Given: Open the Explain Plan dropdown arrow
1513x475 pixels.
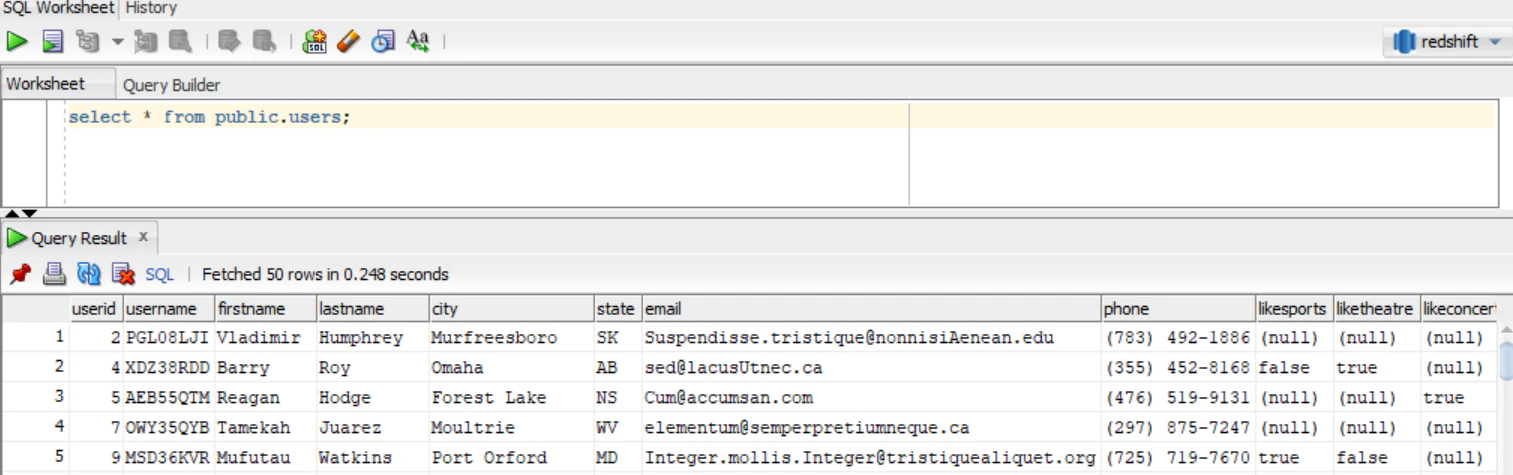Looking at the screenshot, I should click(x=117, y=42).
